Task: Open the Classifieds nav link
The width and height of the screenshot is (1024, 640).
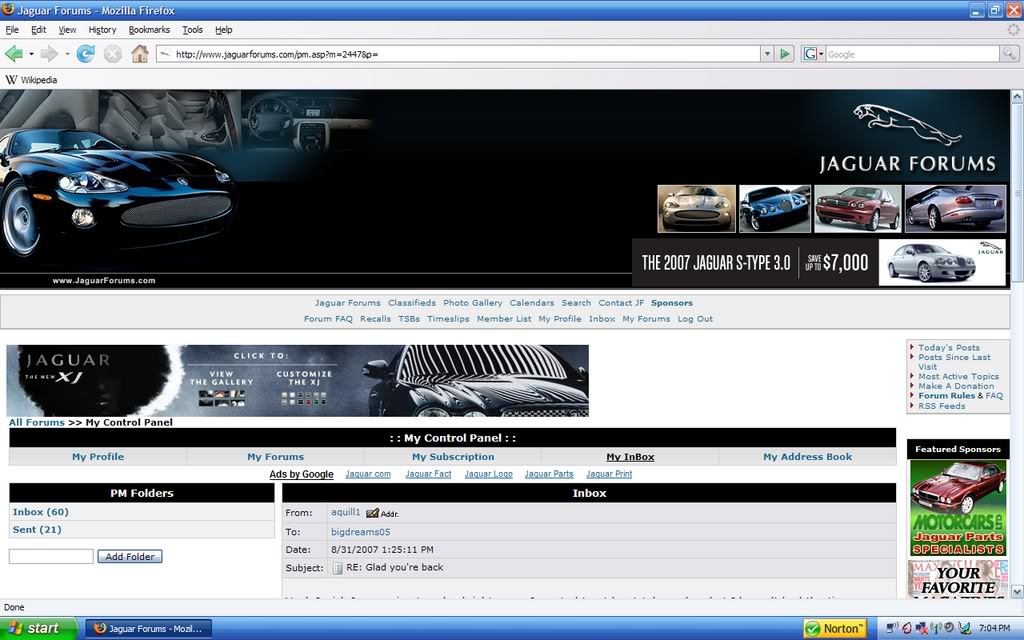Action: point(411,303)
